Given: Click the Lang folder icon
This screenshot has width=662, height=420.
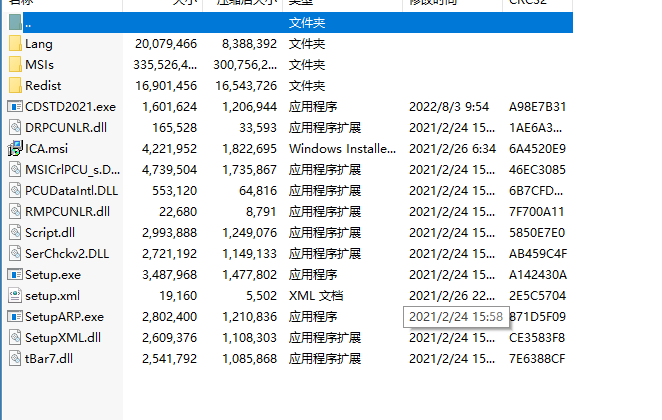Looking at the screenshot, I should [15, 43].
